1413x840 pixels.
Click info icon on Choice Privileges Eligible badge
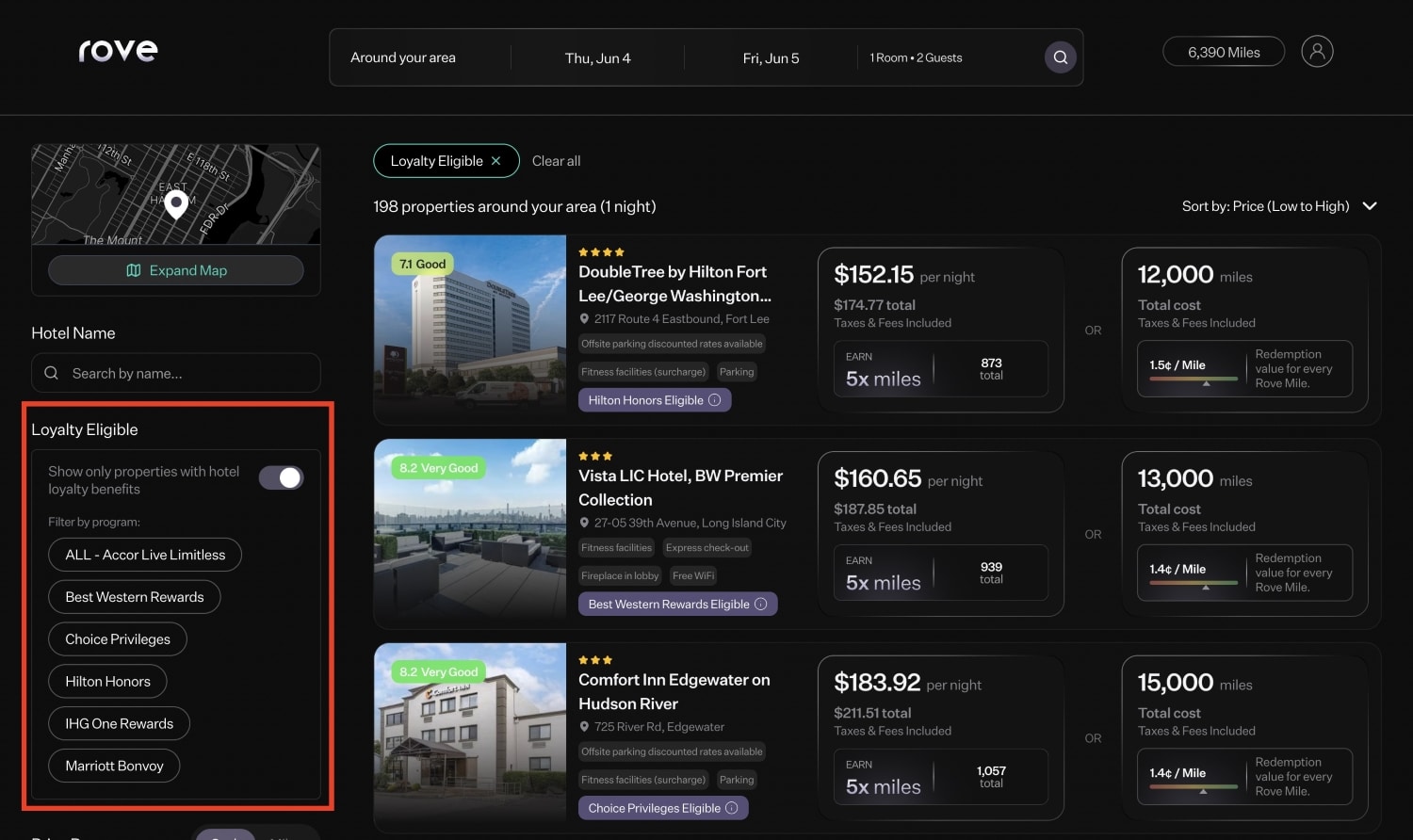click(732, 808)
